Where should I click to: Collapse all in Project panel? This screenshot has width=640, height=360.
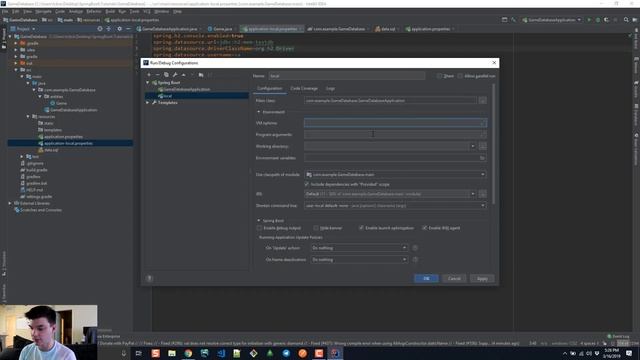[109, 29]
